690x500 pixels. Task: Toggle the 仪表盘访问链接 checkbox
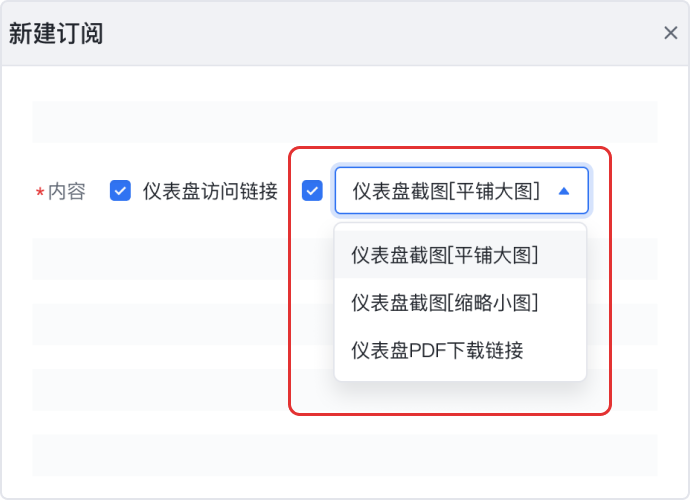tap(121, 190)
